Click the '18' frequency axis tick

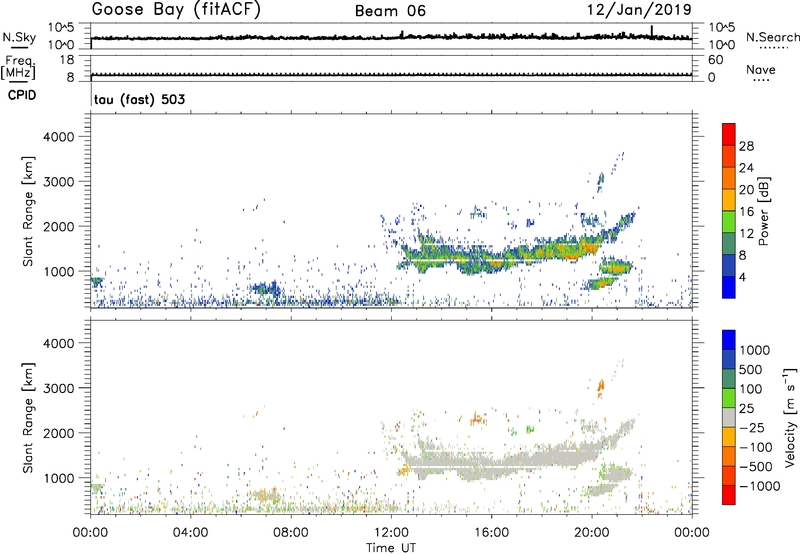[x=67, y=60]
